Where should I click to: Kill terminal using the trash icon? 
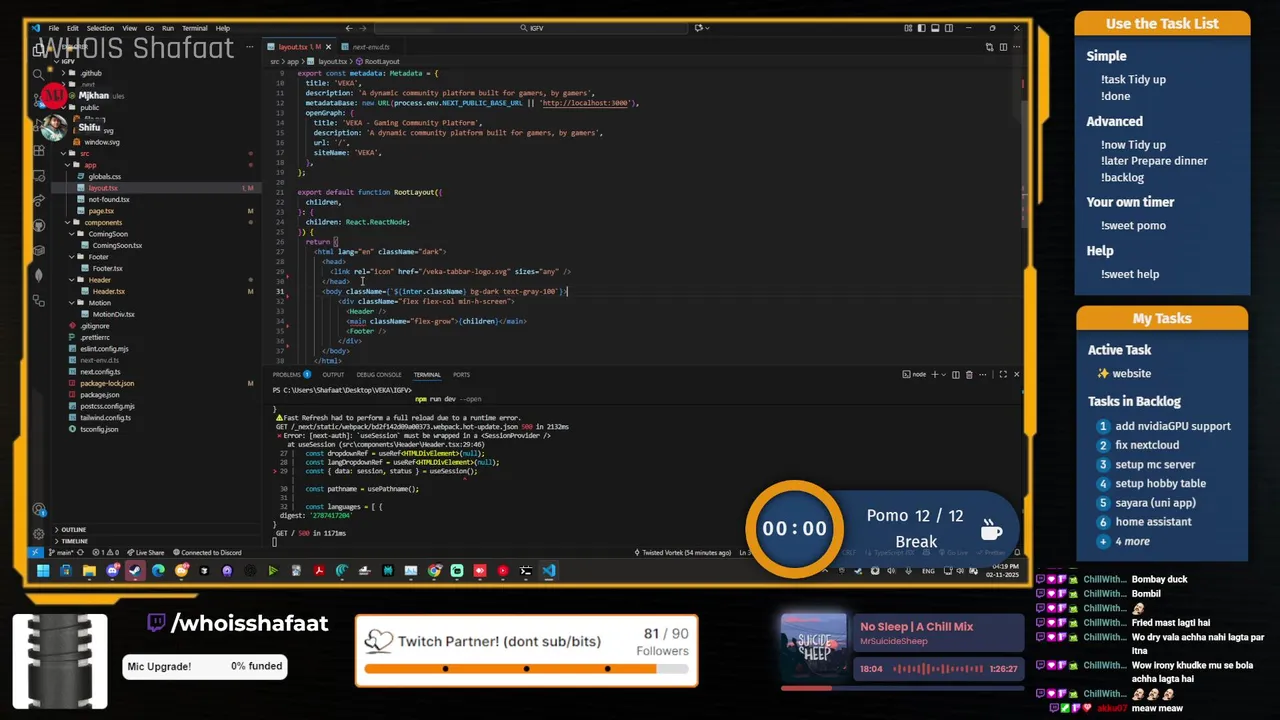[969, 375]
